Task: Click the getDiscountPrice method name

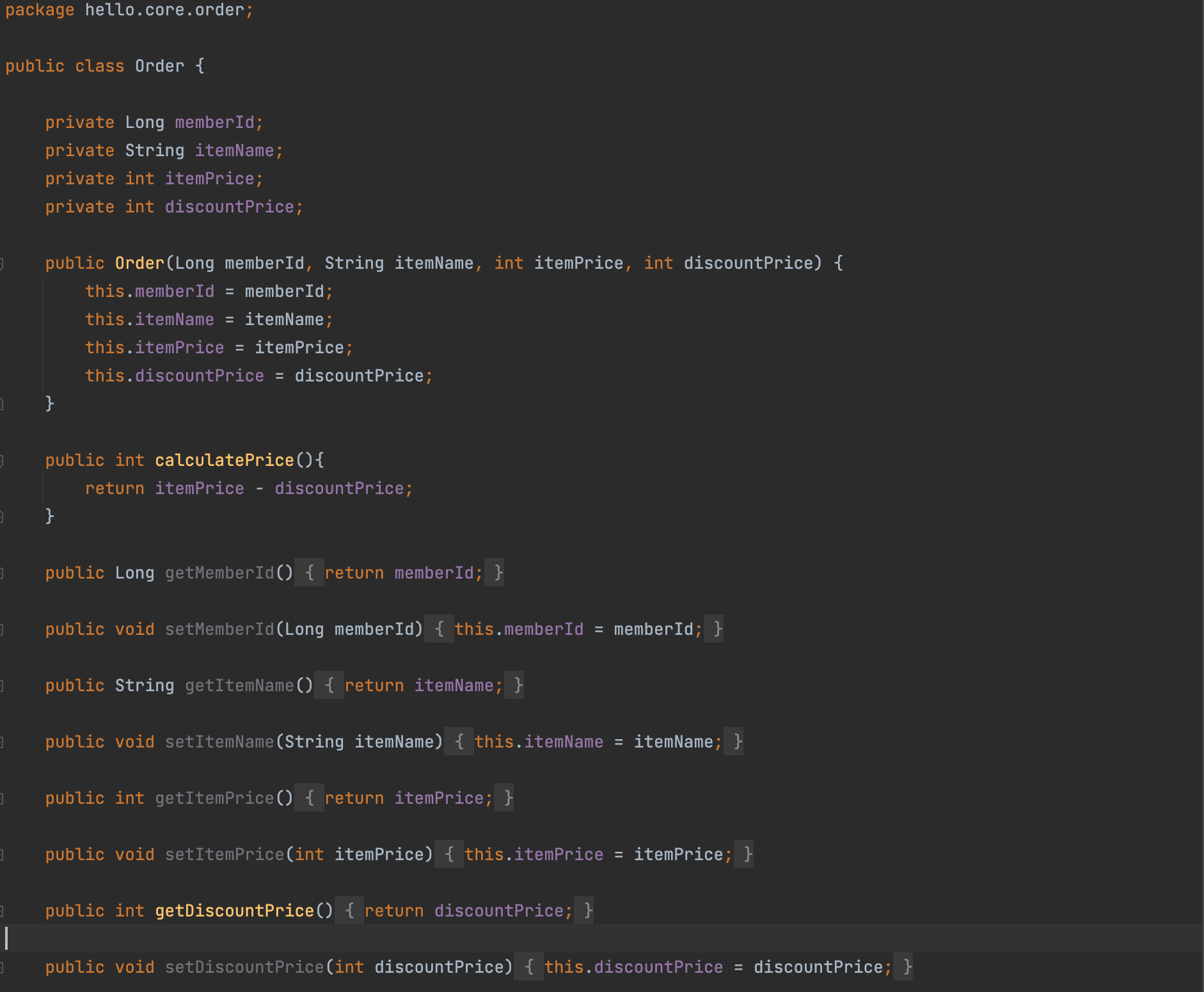Action: click(x=234, y=911)
